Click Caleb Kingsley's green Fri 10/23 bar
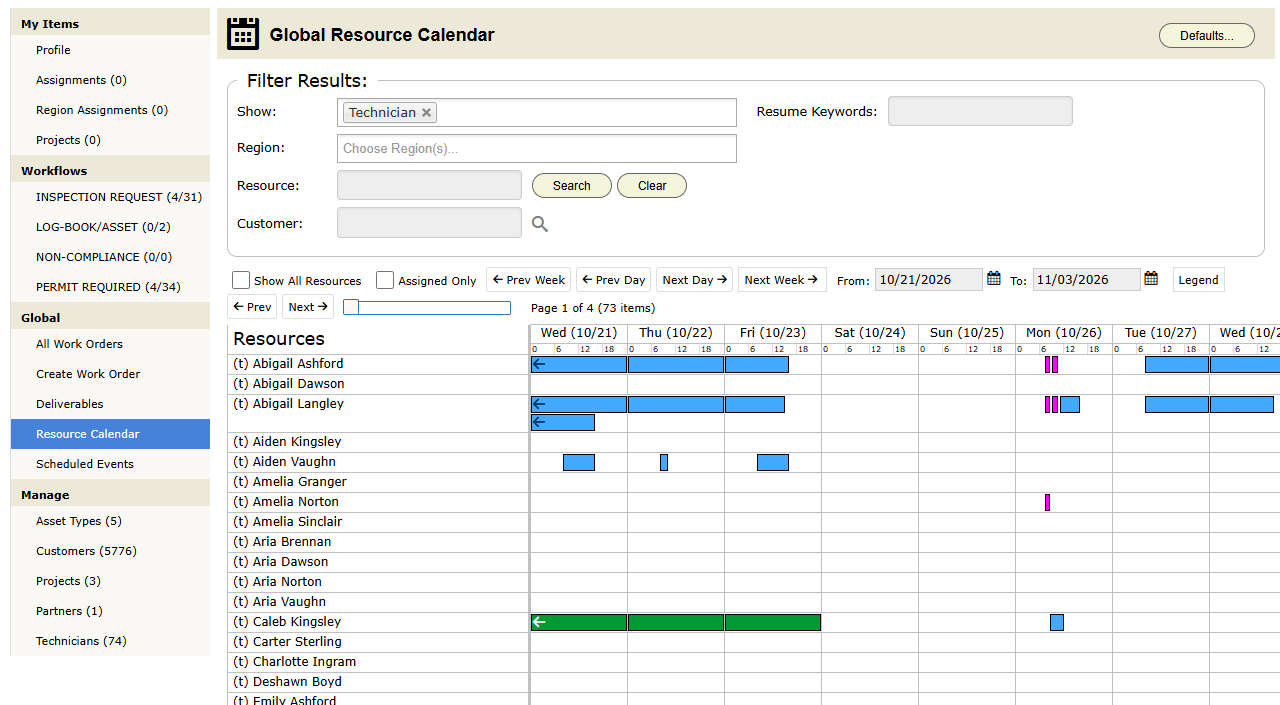This screenshot has width=1280, height=705. (x=773, y=623)
